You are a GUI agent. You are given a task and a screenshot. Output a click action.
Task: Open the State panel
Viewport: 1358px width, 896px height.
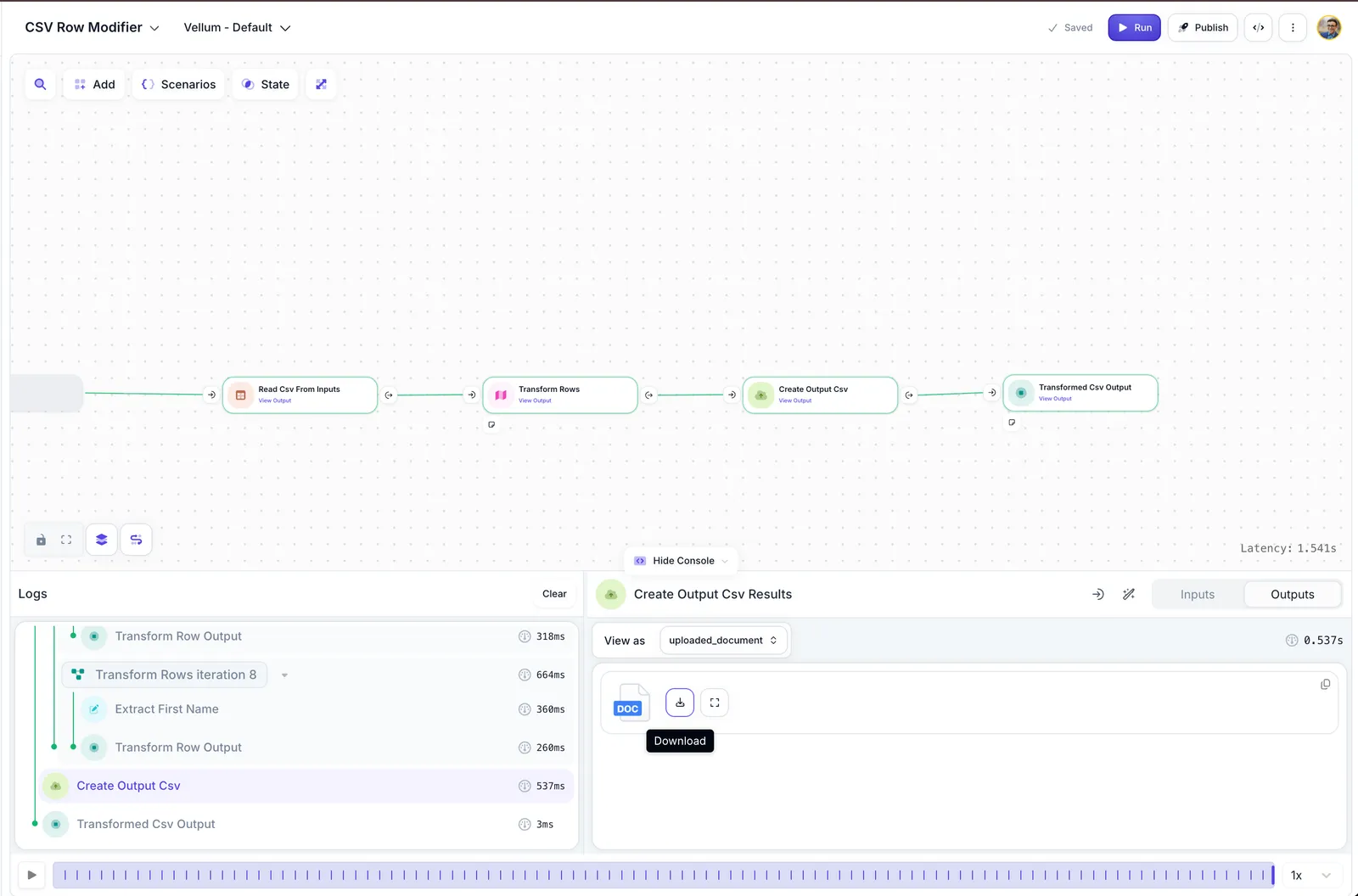click(266, 84)
